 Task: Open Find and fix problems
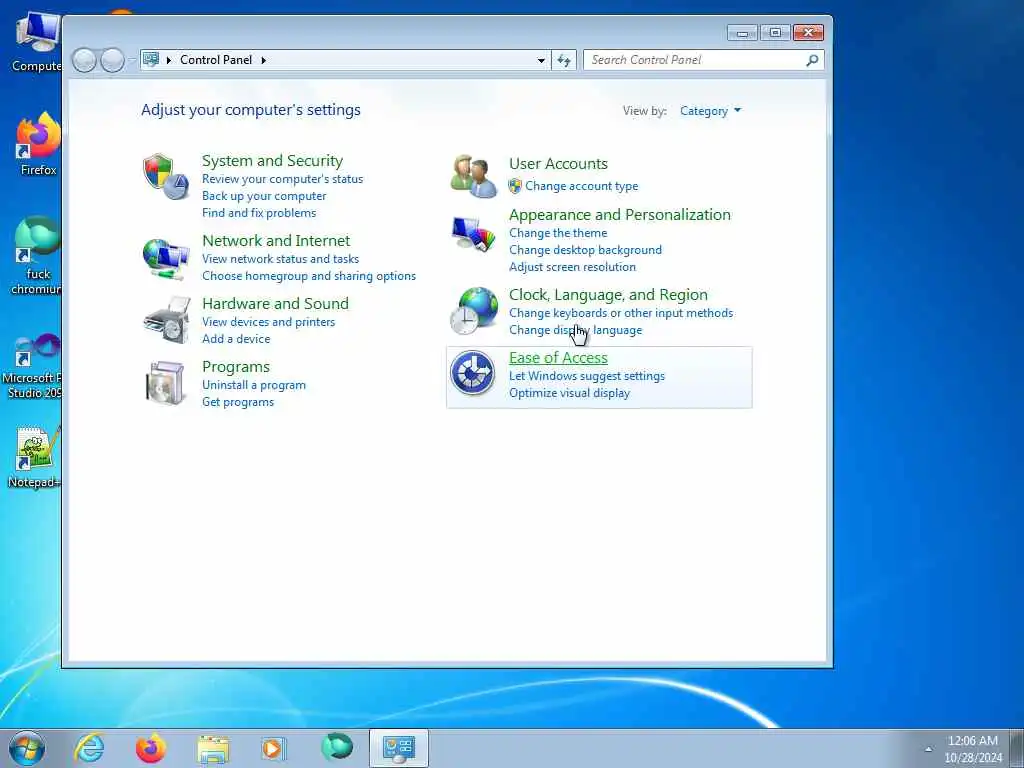coord(259,213)
